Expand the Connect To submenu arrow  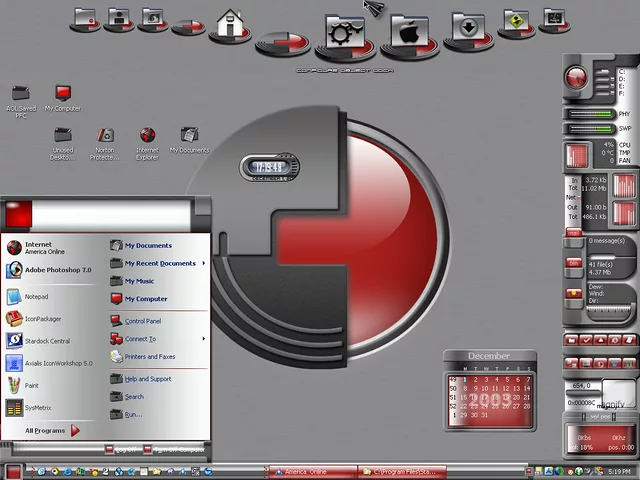tap(203, 339)
